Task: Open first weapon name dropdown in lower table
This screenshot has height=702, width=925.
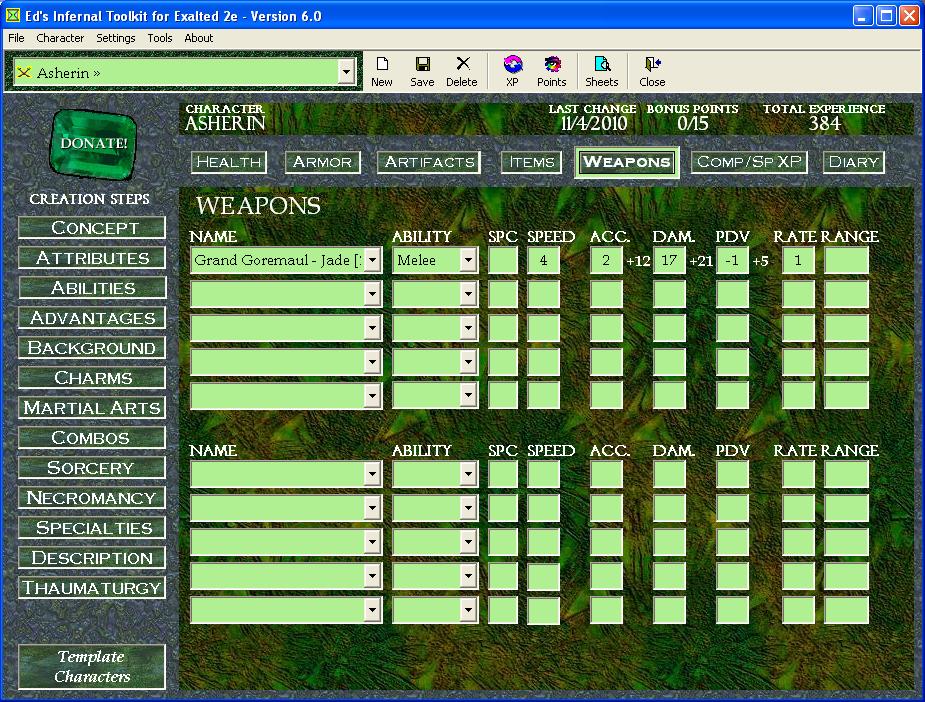Action: (x=372, y=474)
